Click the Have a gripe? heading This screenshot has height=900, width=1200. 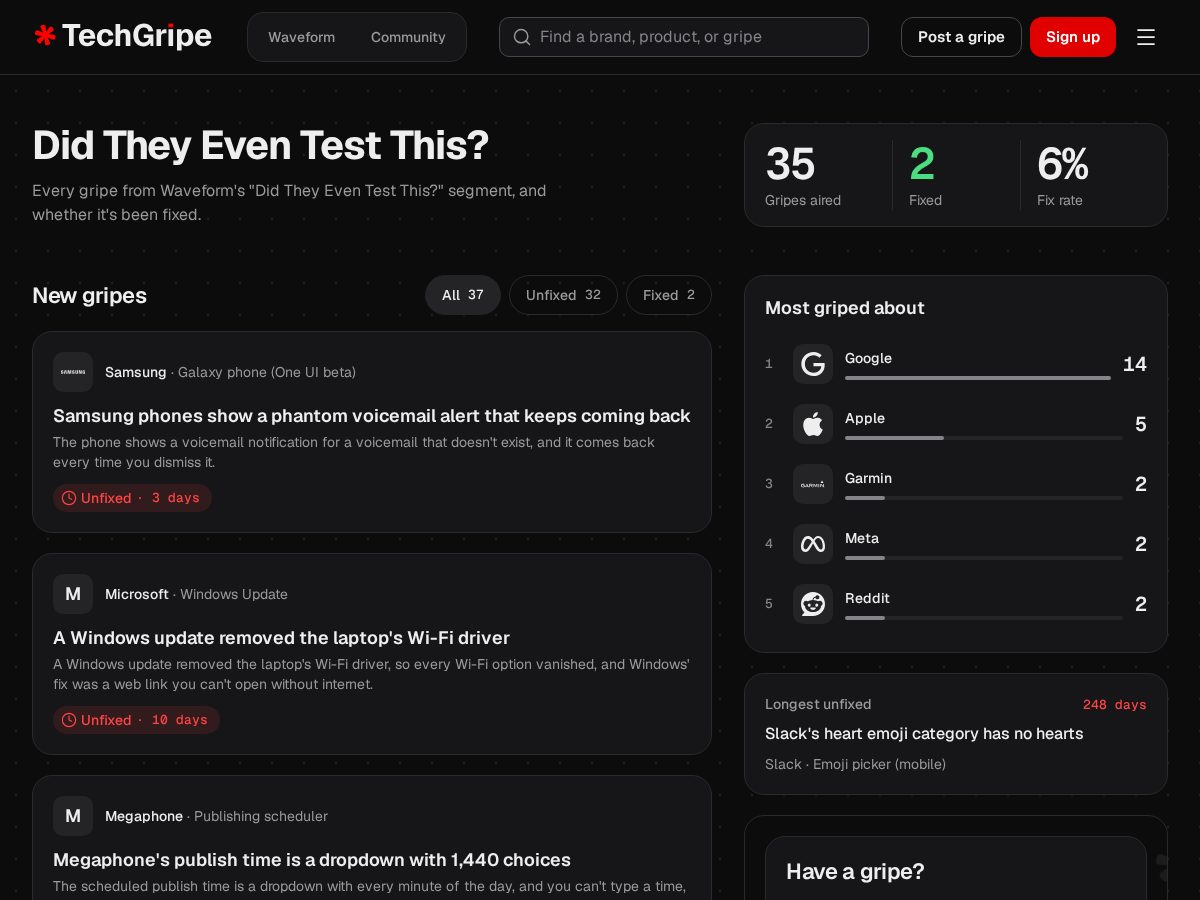(x=855, y=872)
